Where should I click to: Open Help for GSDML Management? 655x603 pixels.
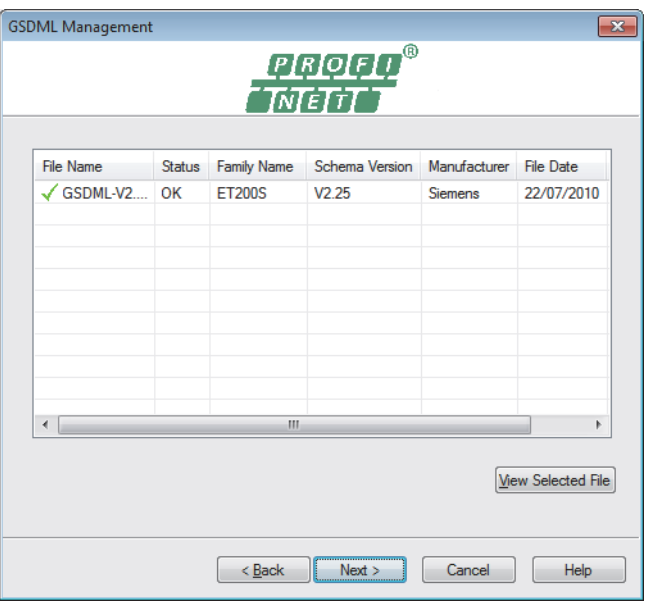click(x=579, y=570)
